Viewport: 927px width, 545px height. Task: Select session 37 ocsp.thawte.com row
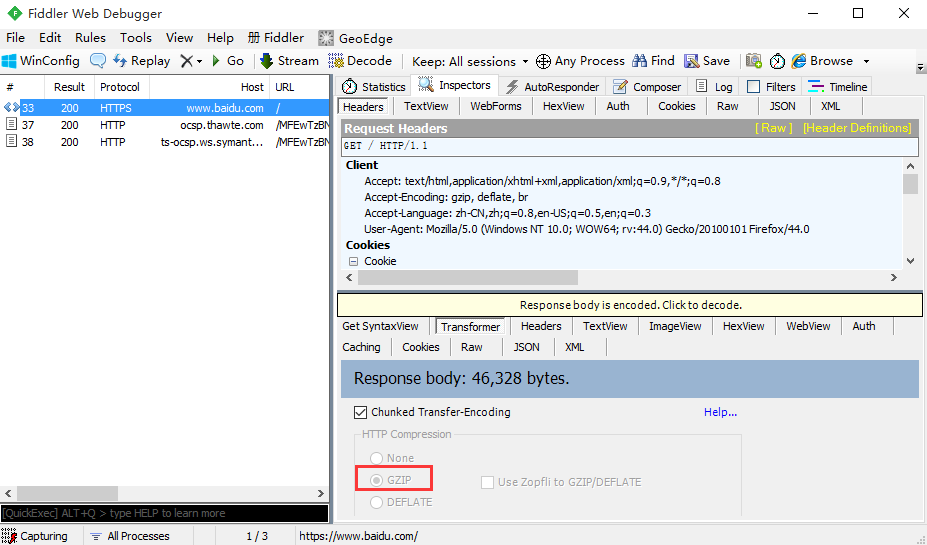point(164,125)
